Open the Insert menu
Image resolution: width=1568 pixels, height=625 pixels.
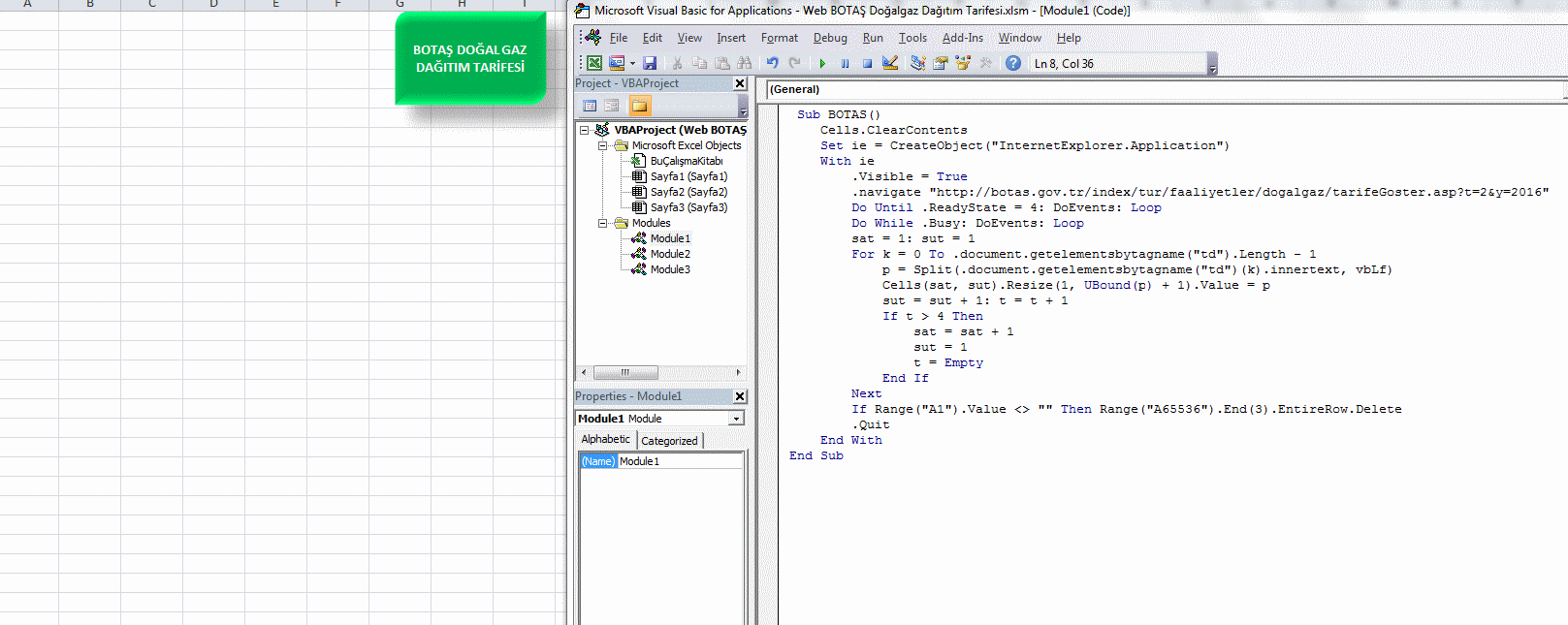point(731,38)
